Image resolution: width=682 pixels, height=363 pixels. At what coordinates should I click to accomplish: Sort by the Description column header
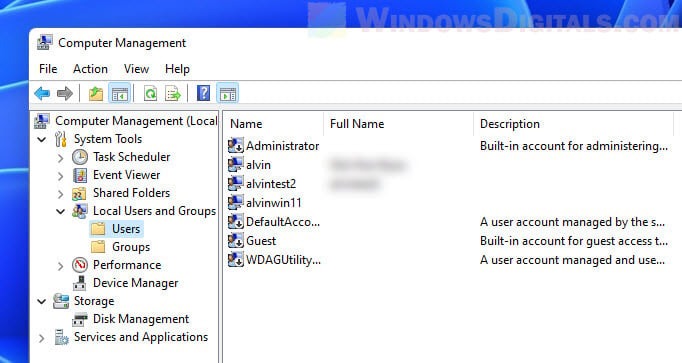point(573,124)
